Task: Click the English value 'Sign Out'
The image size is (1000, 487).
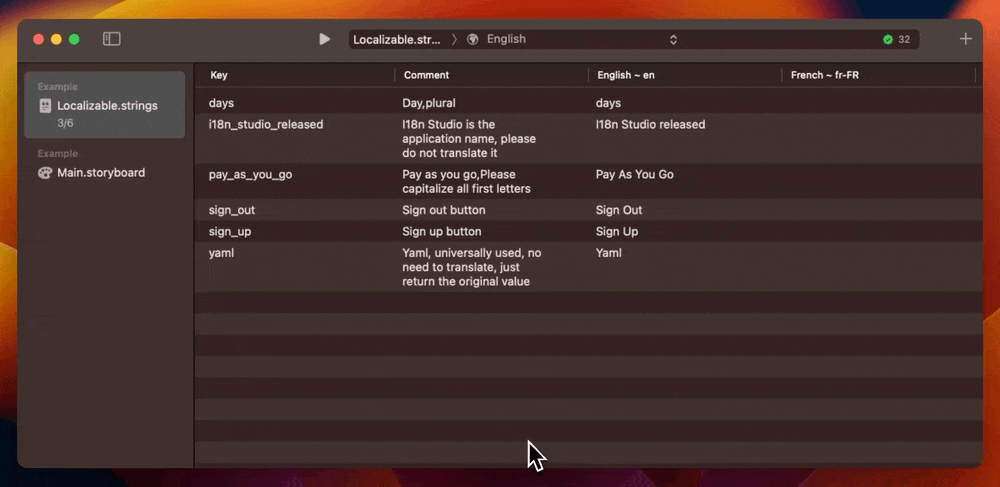Action: click(x=619, y=210)
